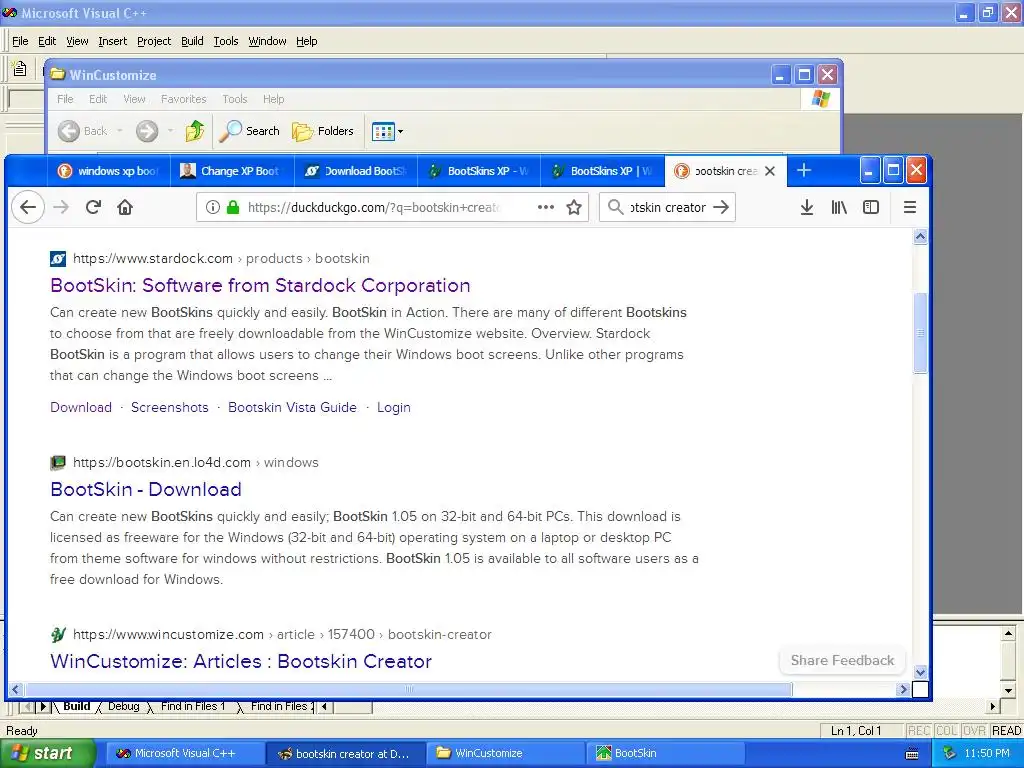The width and height of the screenshot is (1024, 768).
Task: Click Back button in WinCustomize window
Action: (x=84, y=131)
